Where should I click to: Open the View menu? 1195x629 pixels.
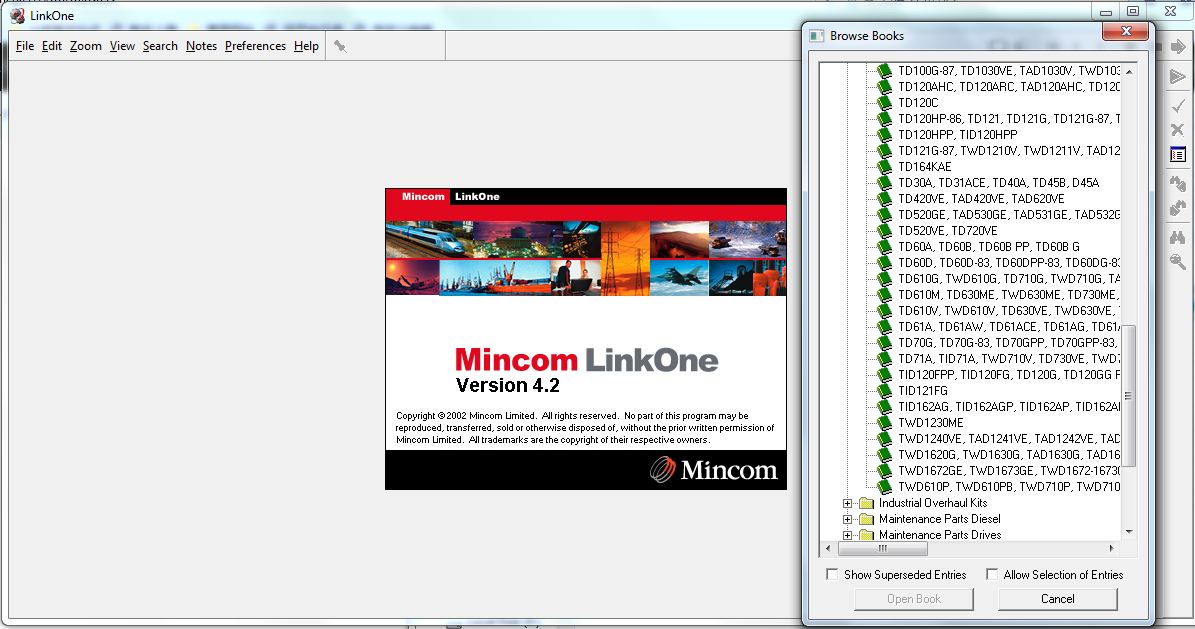[122, 46]
